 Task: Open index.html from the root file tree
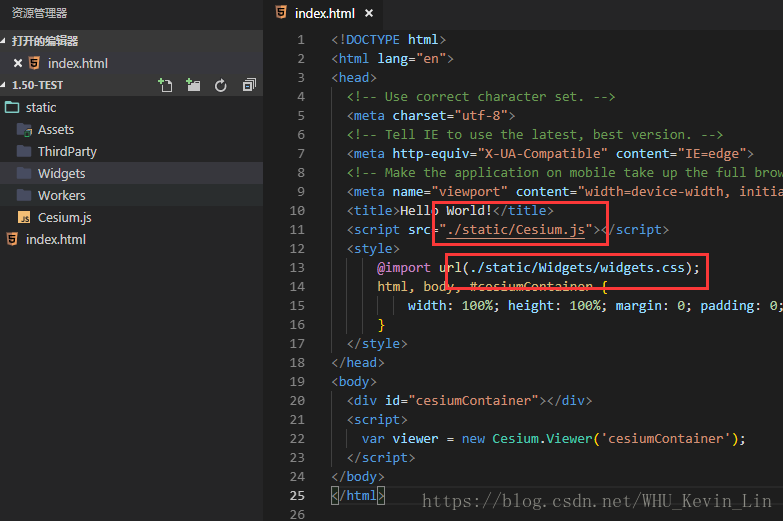coord(55,239)
